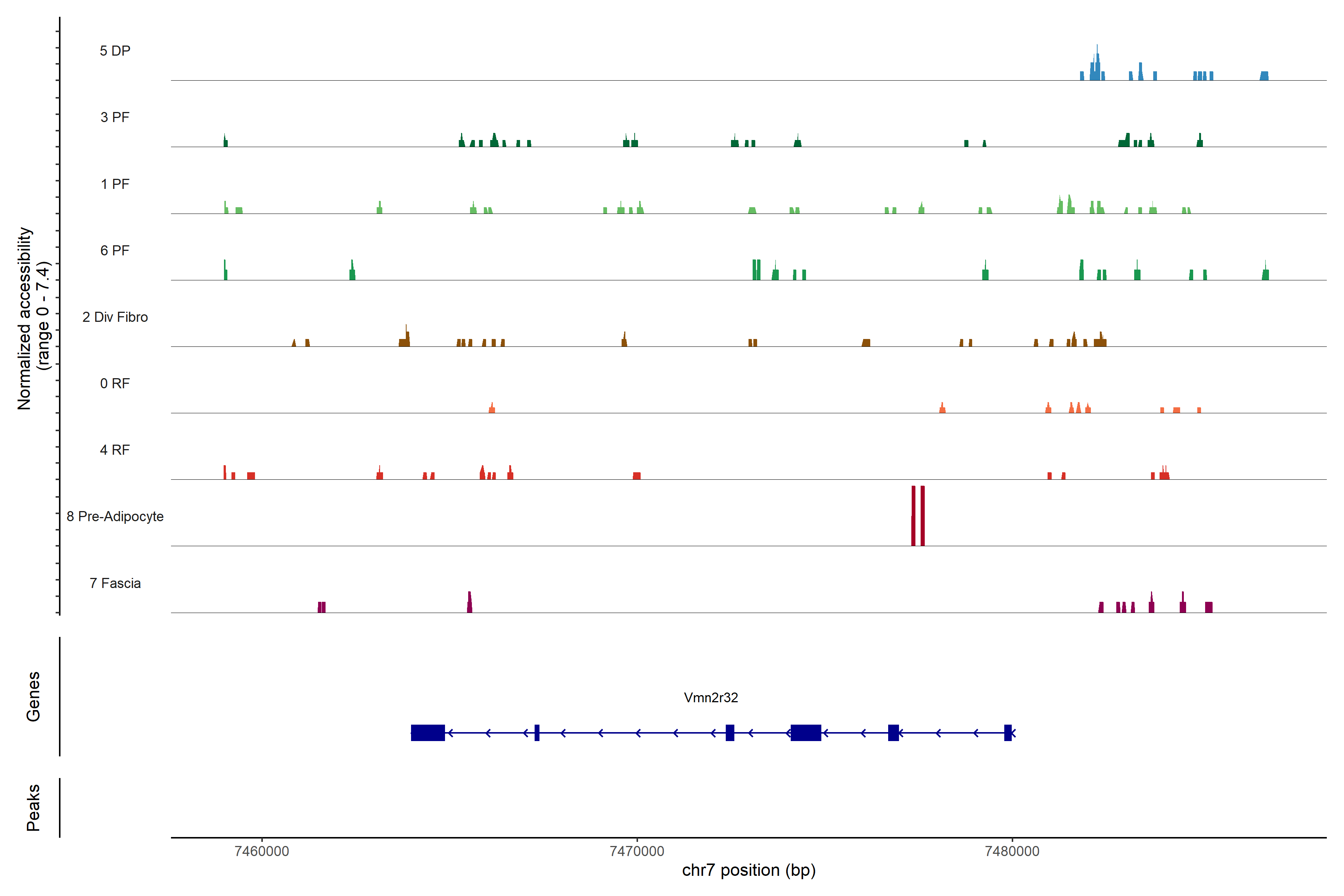This screenshot has height=896, width=1344.
Task: Click the chr7 position (bp) axis title
Action: [x=749, y=870]
